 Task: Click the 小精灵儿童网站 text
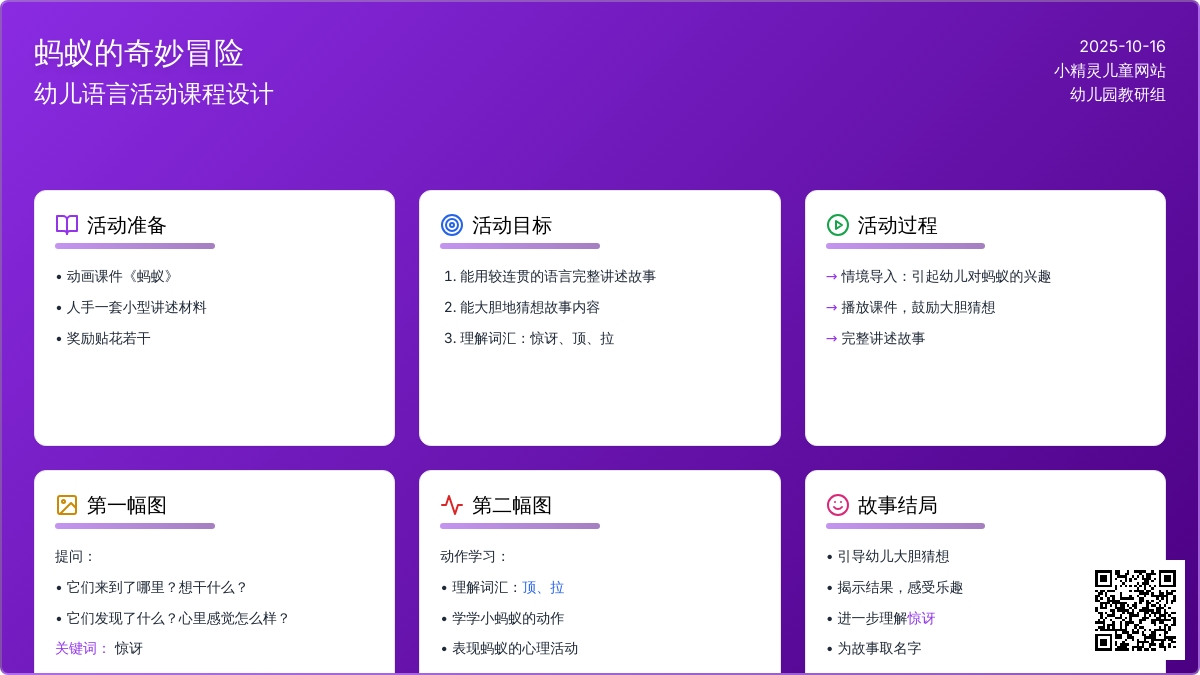[1109, 70]
